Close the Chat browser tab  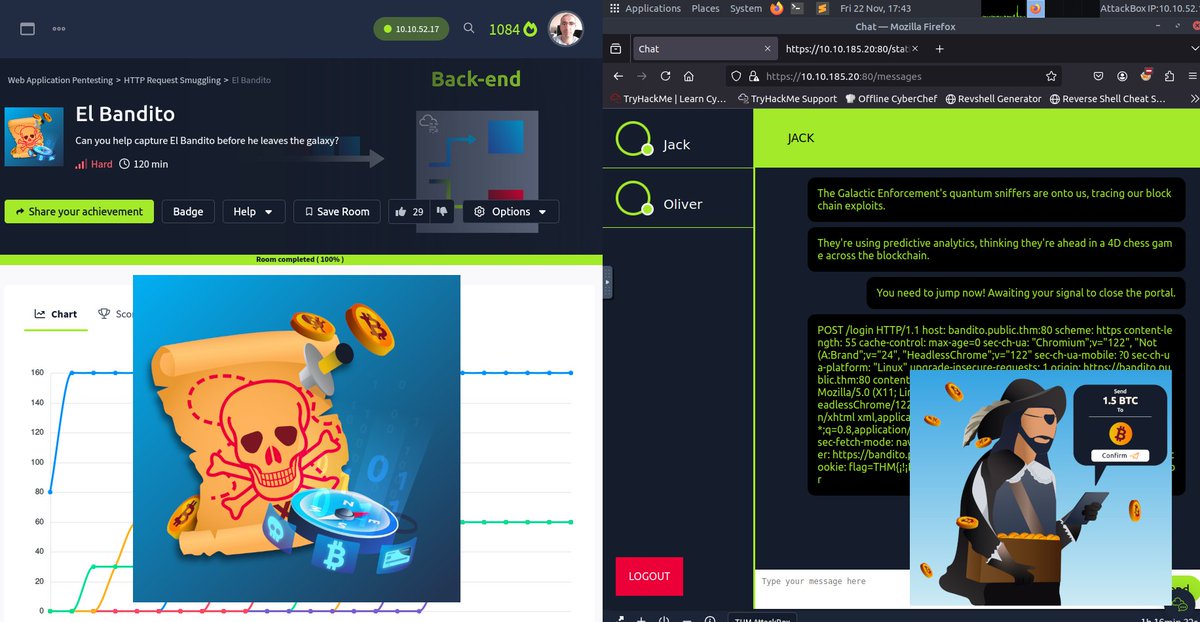[x=767, y=48]
